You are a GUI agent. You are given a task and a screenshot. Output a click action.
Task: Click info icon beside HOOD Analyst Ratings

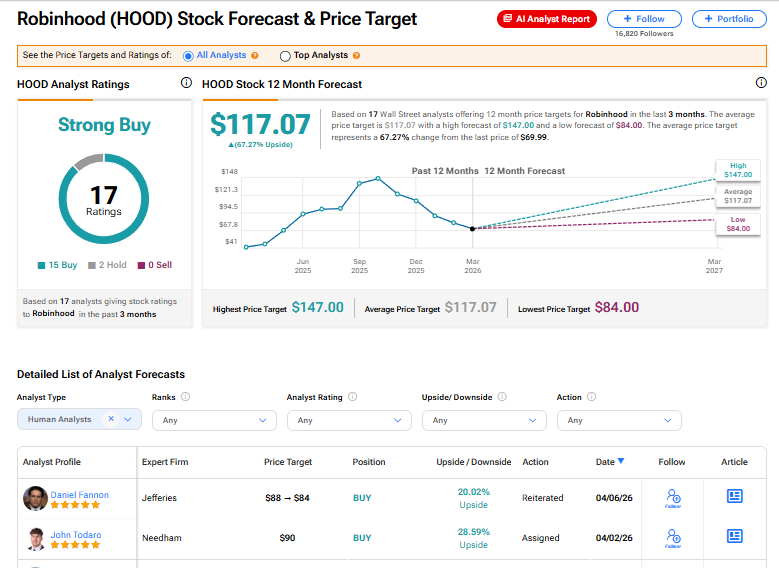coord(186,84)
